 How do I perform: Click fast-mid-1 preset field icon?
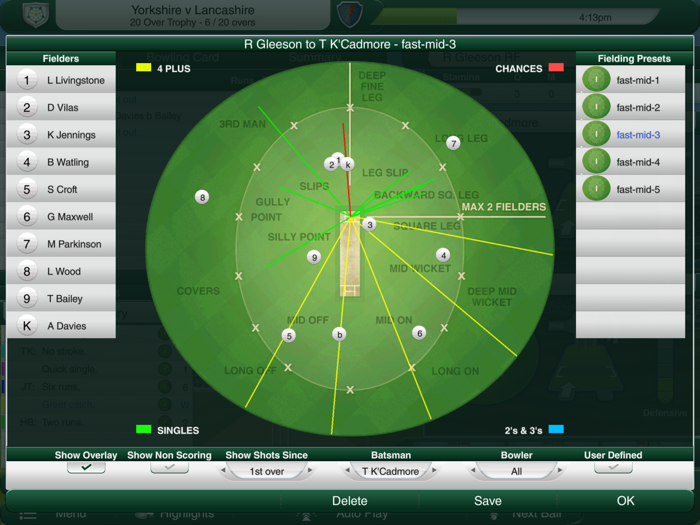(x=596, y=79)
